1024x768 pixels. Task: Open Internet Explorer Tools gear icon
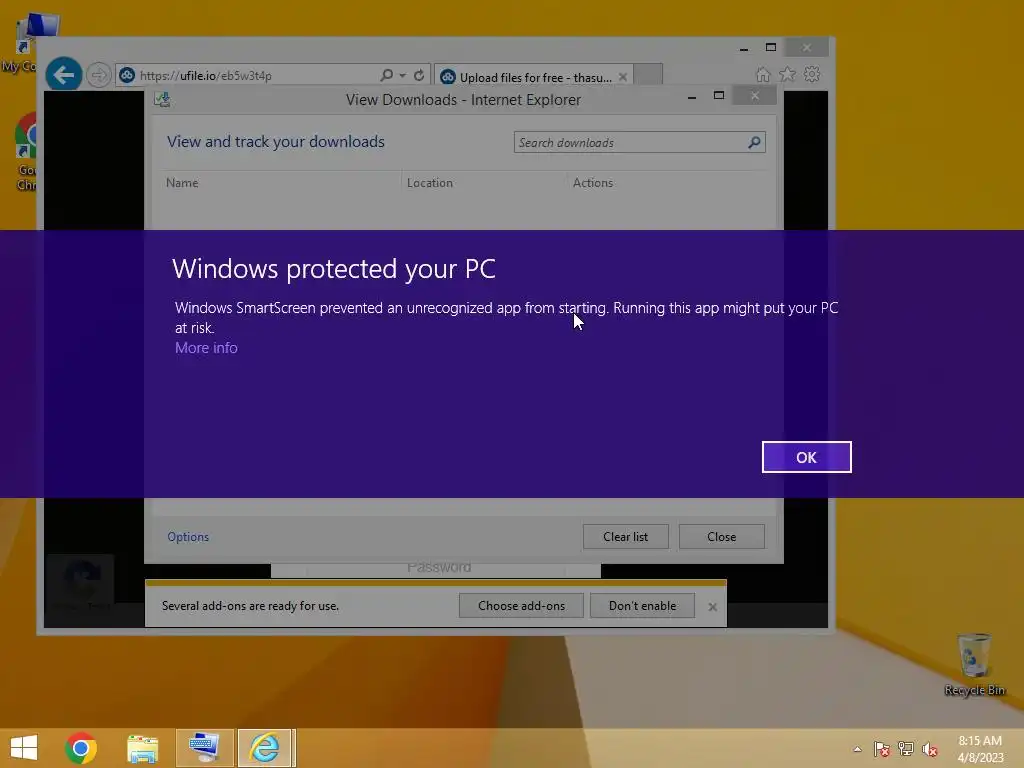click(x=812, y=74)
